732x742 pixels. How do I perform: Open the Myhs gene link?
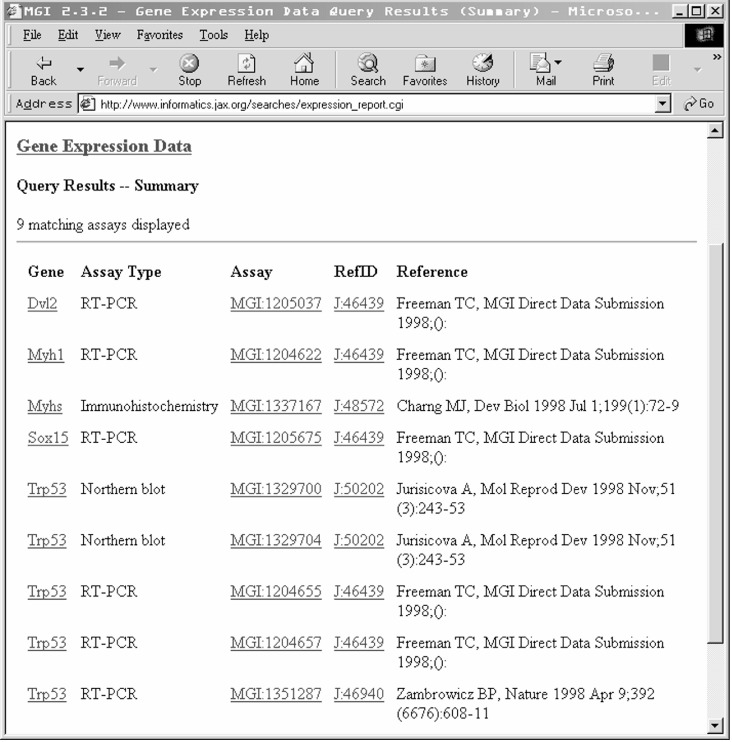pos(44,406)
